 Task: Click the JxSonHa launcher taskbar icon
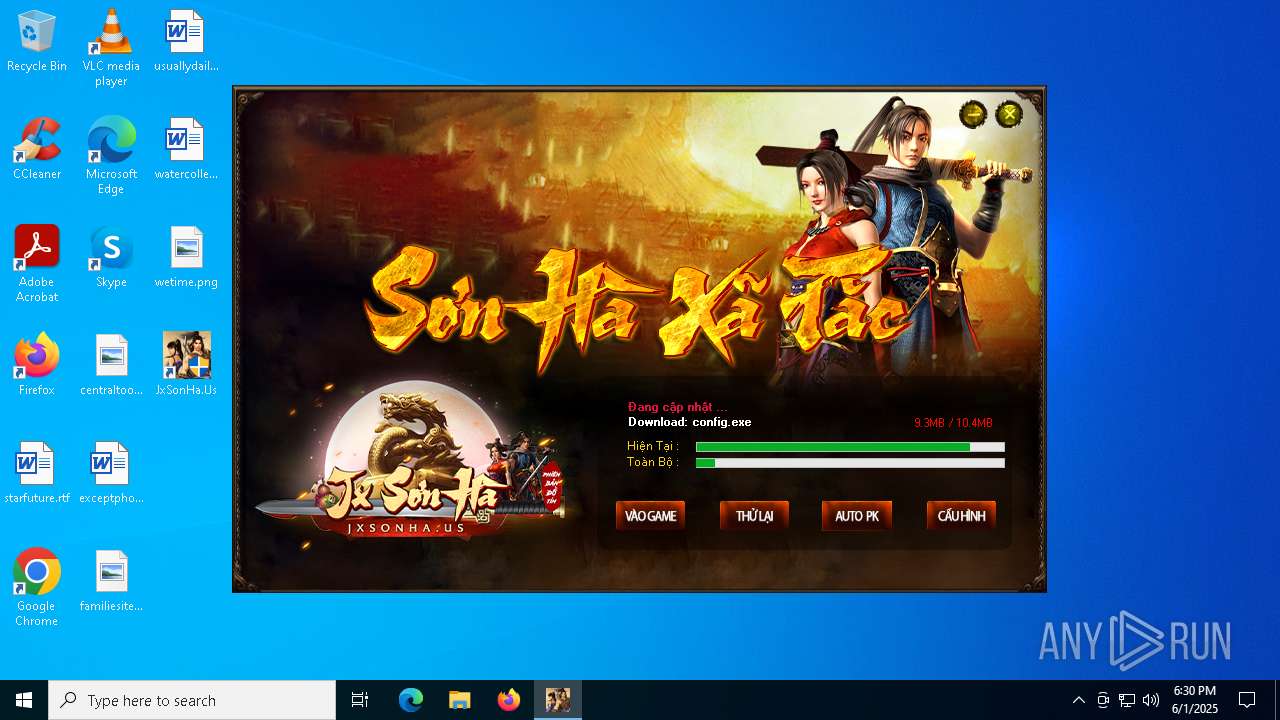(558, 700)
